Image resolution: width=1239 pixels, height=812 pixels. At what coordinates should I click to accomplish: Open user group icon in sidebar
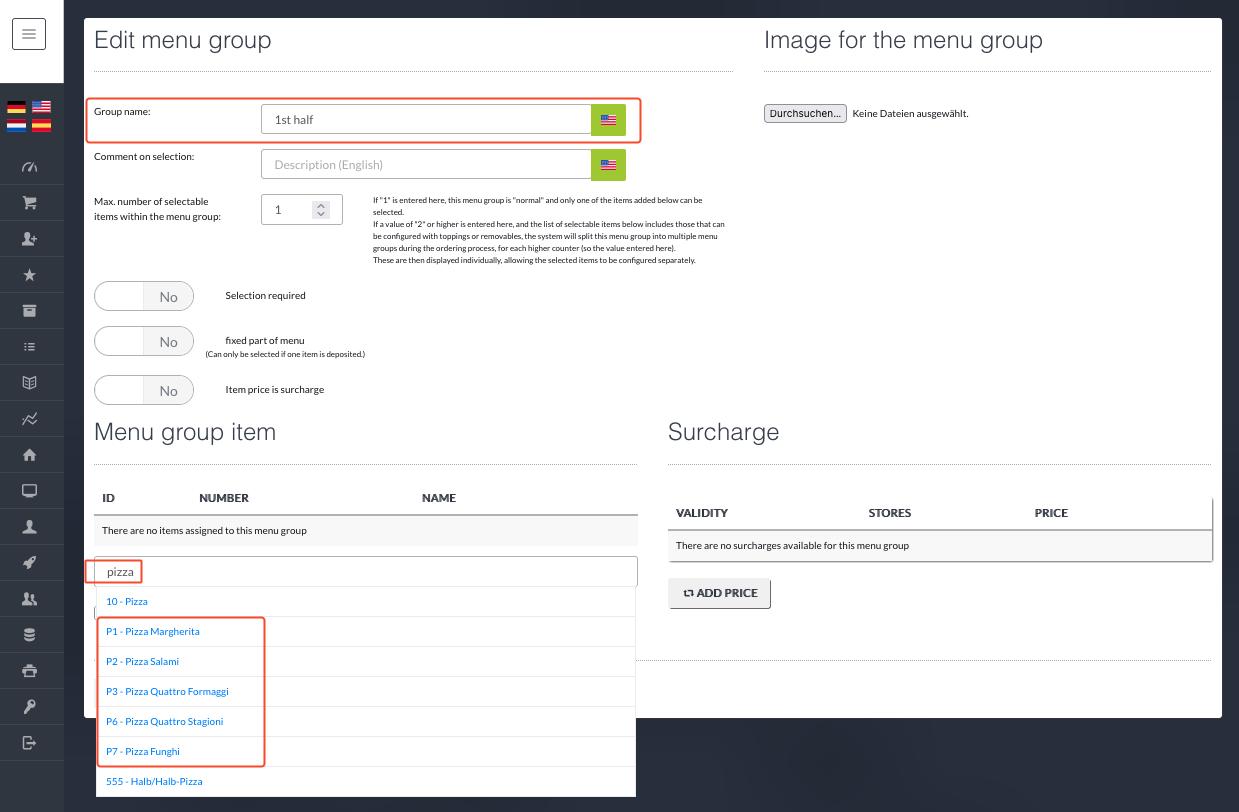coord(29,599)
